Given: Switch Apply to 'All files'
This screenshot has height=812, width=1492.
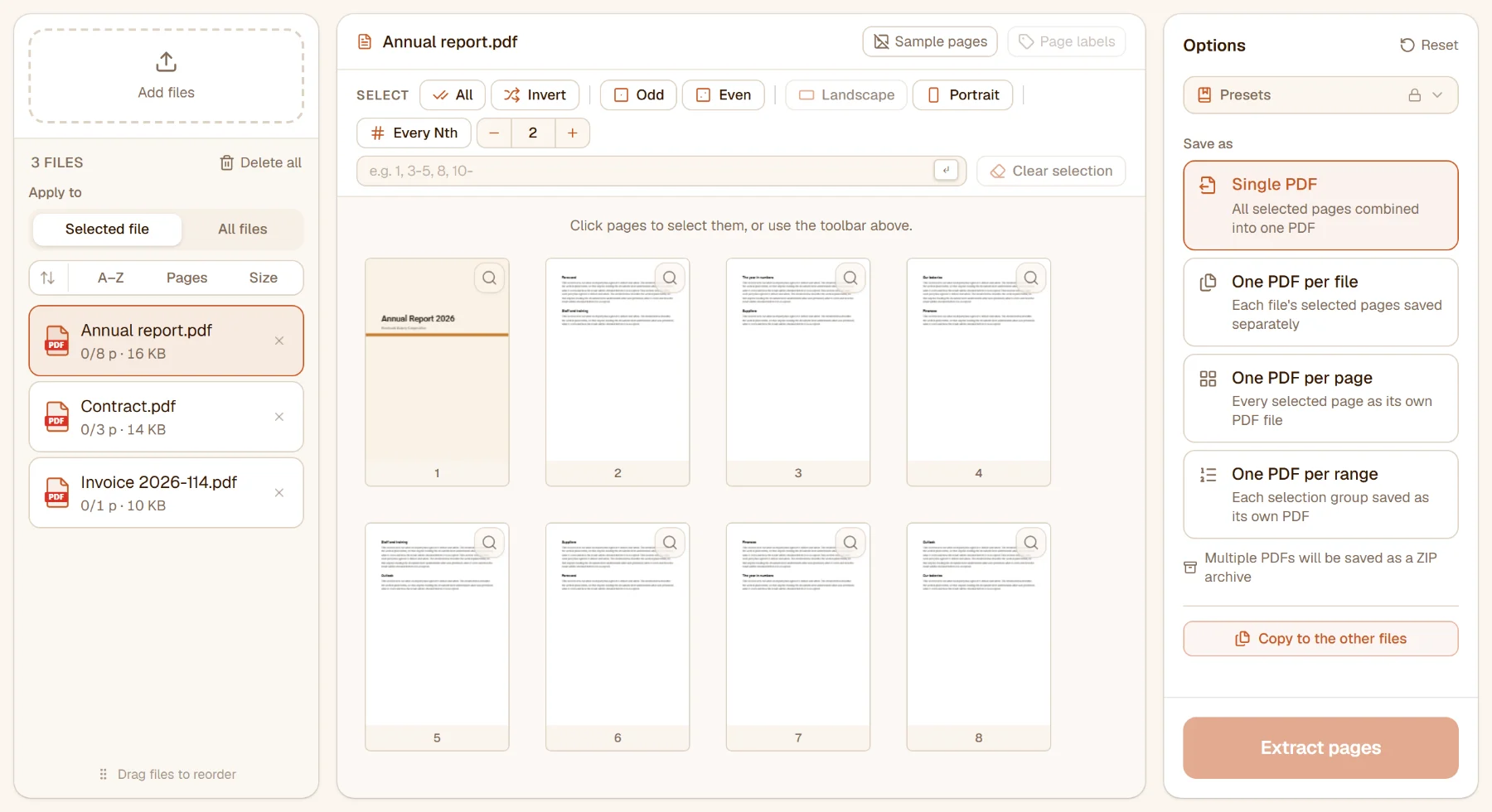Looking at the screenshot, I should point(243,230).
